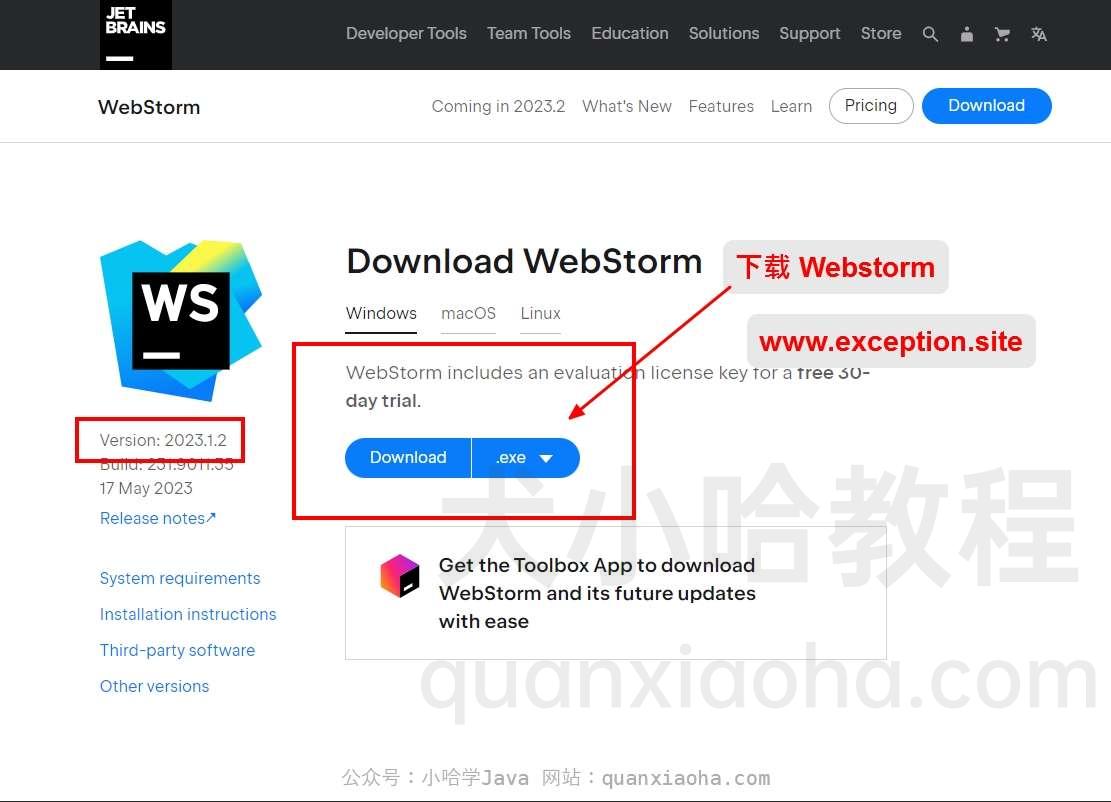This screenshot has height=802, width=1111.
Task: Open Other versions link
Action: [x=154, y=687]
